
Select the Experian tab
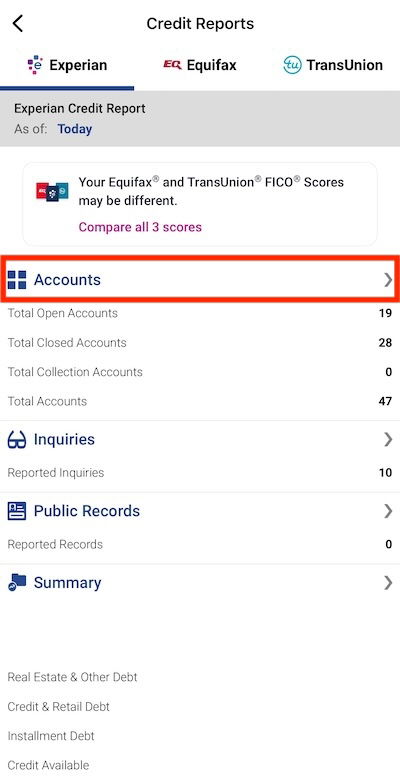click(x=67, y=65)
